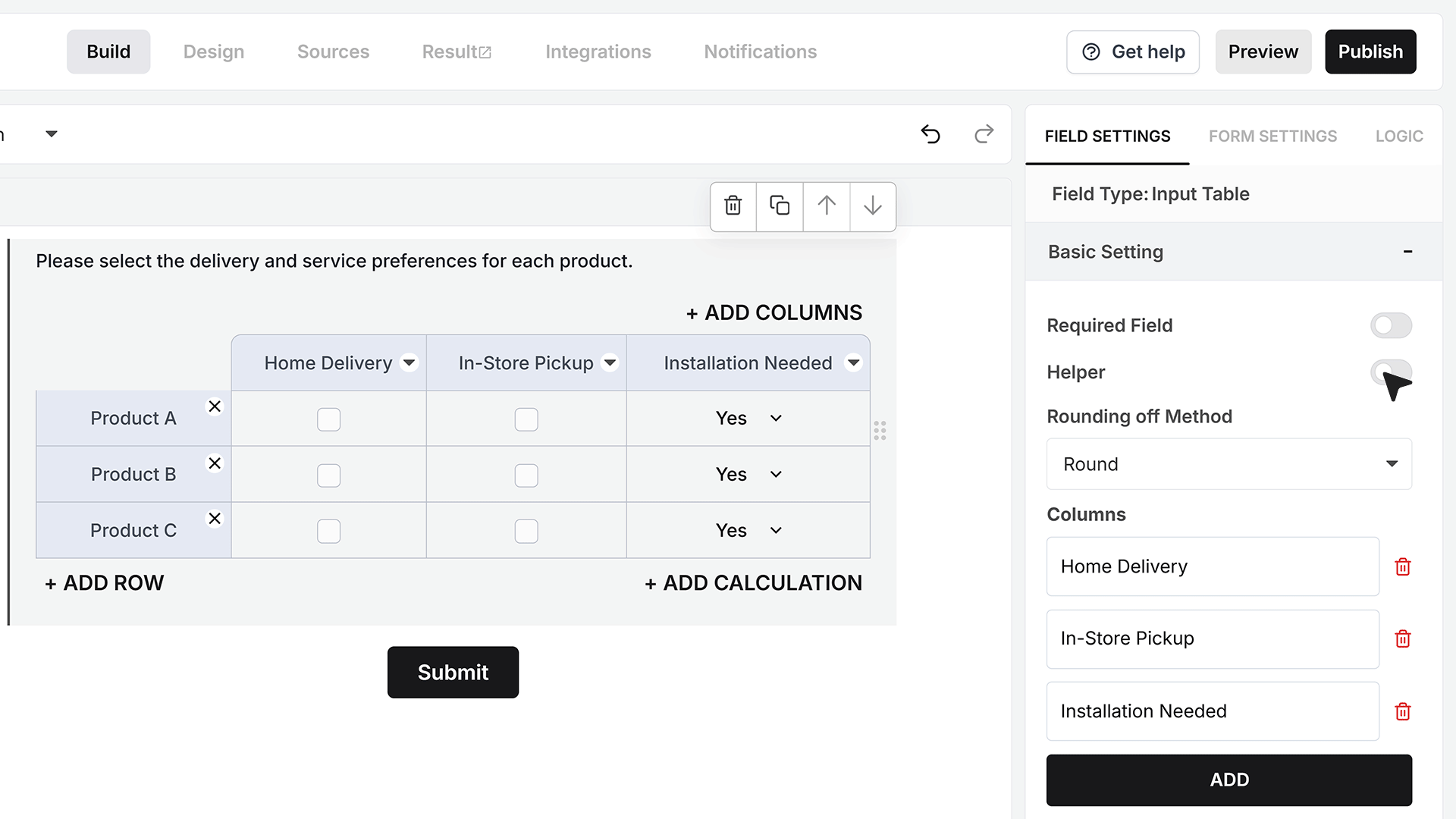1456x819 pixels.
Task: Remove the Product B row
Action: click(x=215, y=463)
